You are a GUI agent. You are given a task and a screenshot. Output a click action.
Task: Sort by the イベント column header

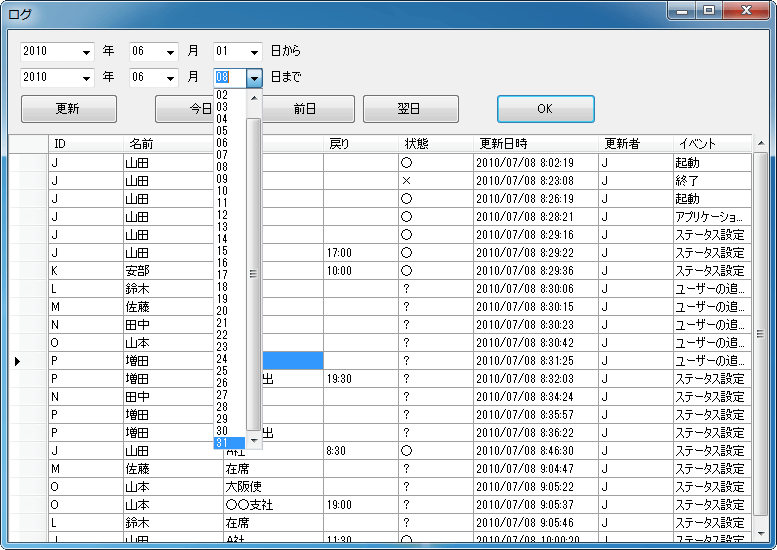click(712, 144)
